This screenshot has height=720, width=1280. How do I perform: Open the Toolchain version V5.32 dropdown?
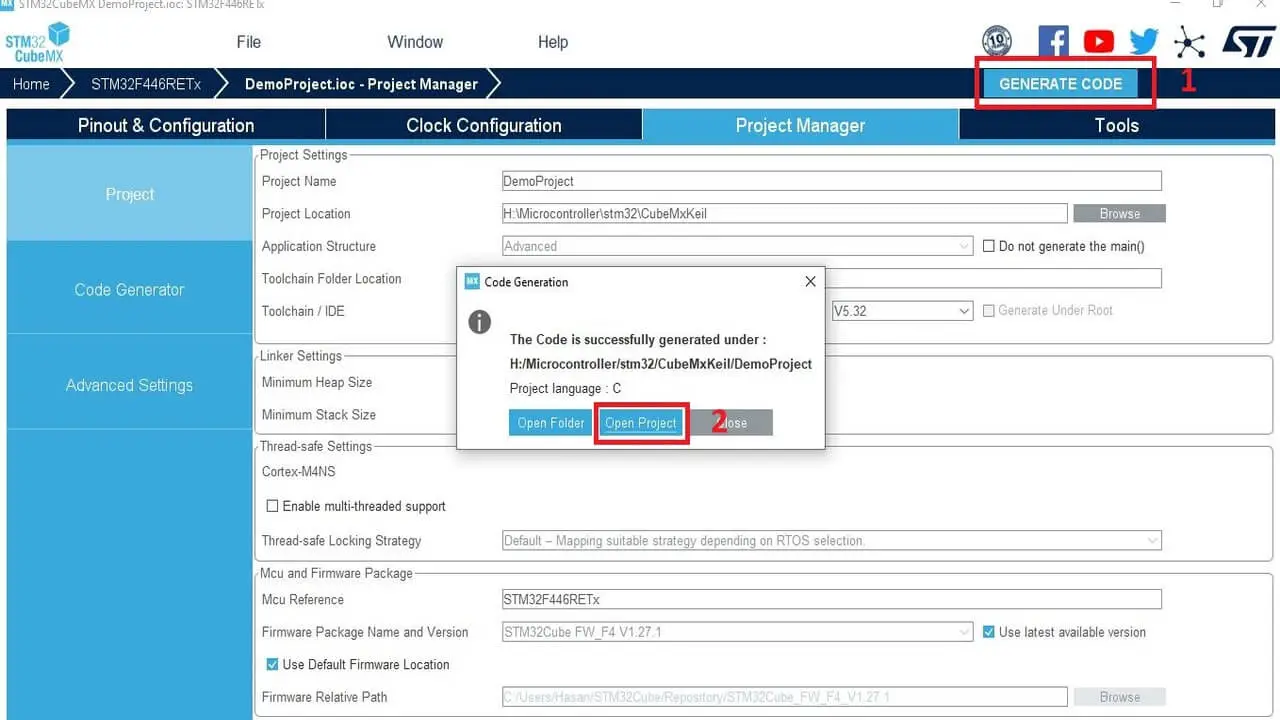click(x=963, y=310)
